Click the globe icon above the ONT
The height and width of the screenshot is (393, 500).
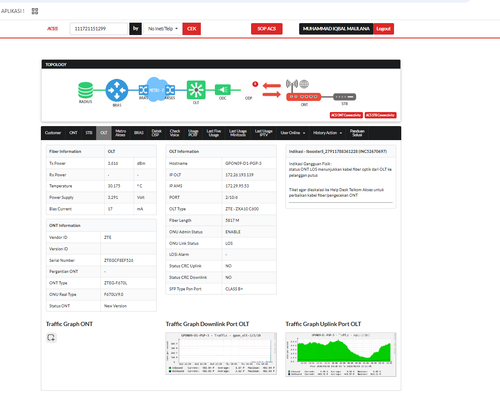pos(304,84)
